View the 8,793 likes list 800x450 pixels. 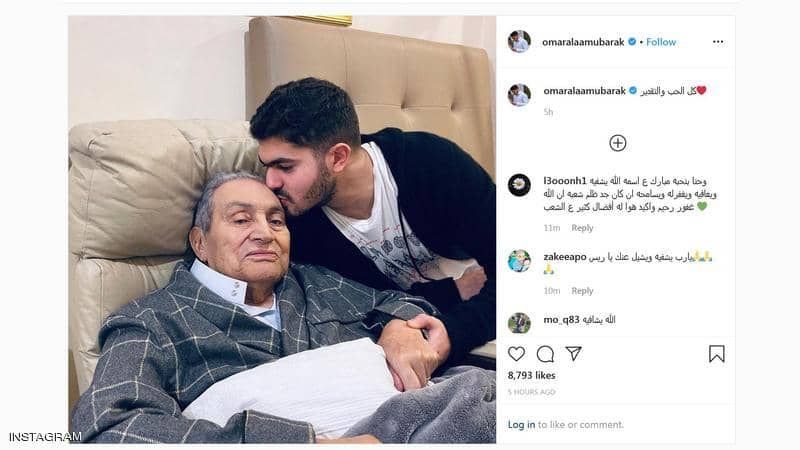pos(532,376)
